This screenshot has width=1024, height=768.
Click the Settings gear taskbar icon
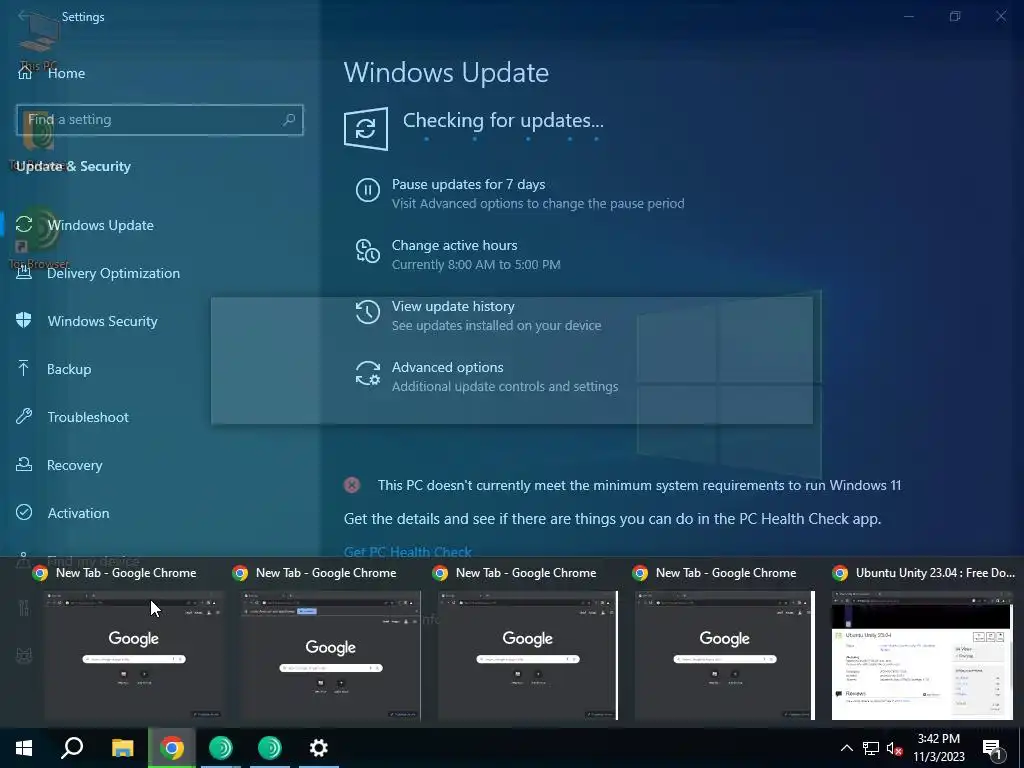[319, 748]
